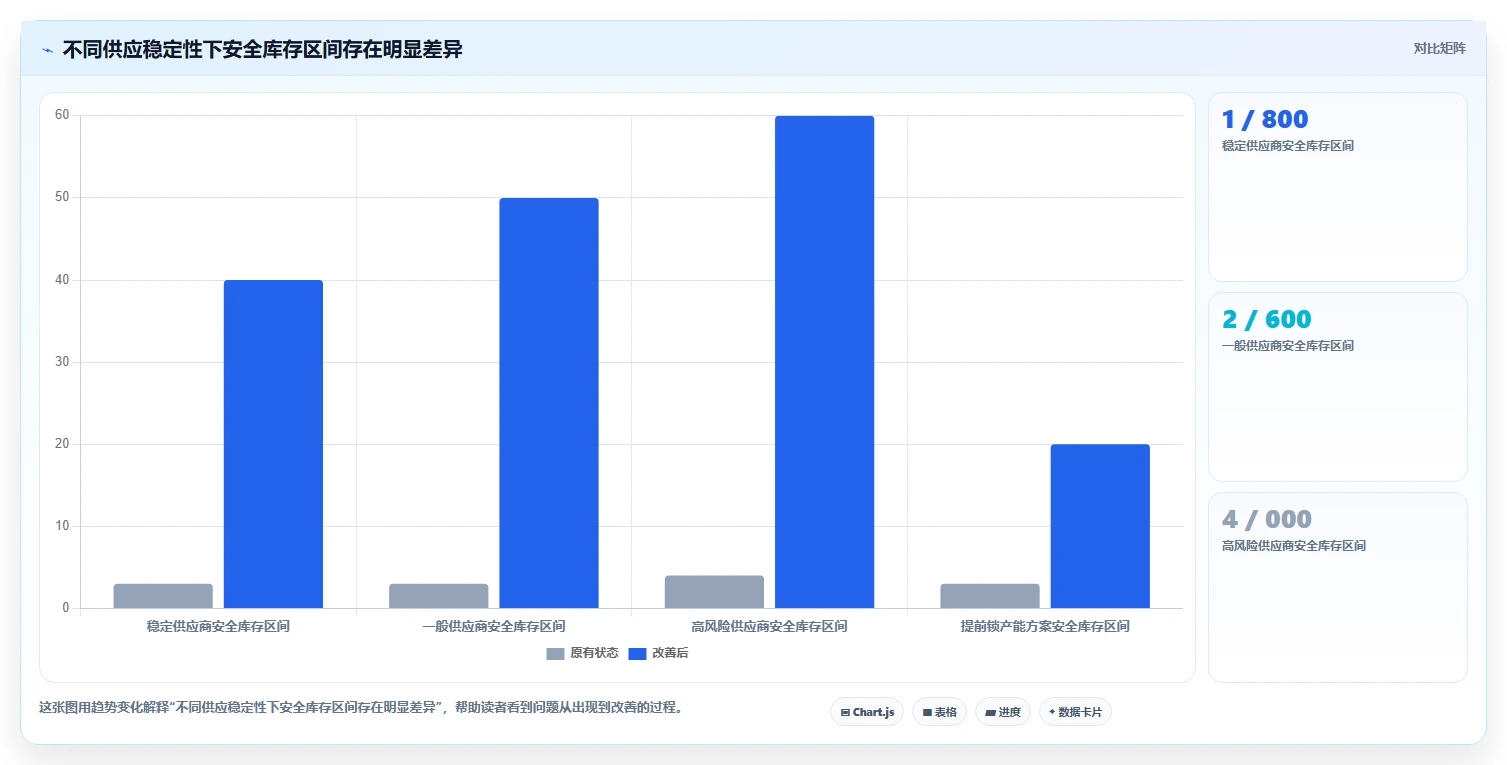Select the 数据卡片 tag
1507x765 pixels.
coord(1075,712)
